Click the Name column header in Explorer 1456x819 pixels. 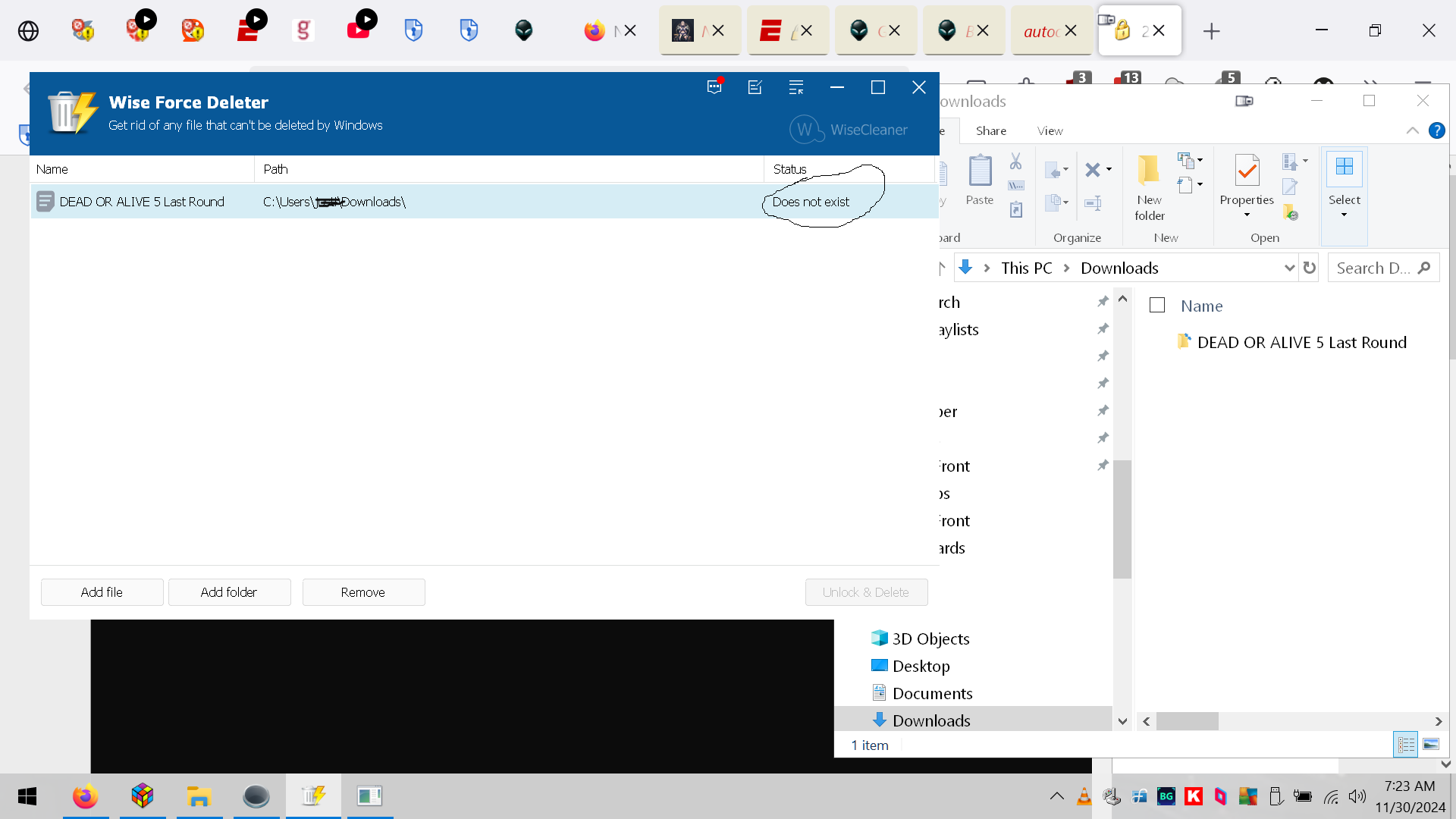point(1202,306)
